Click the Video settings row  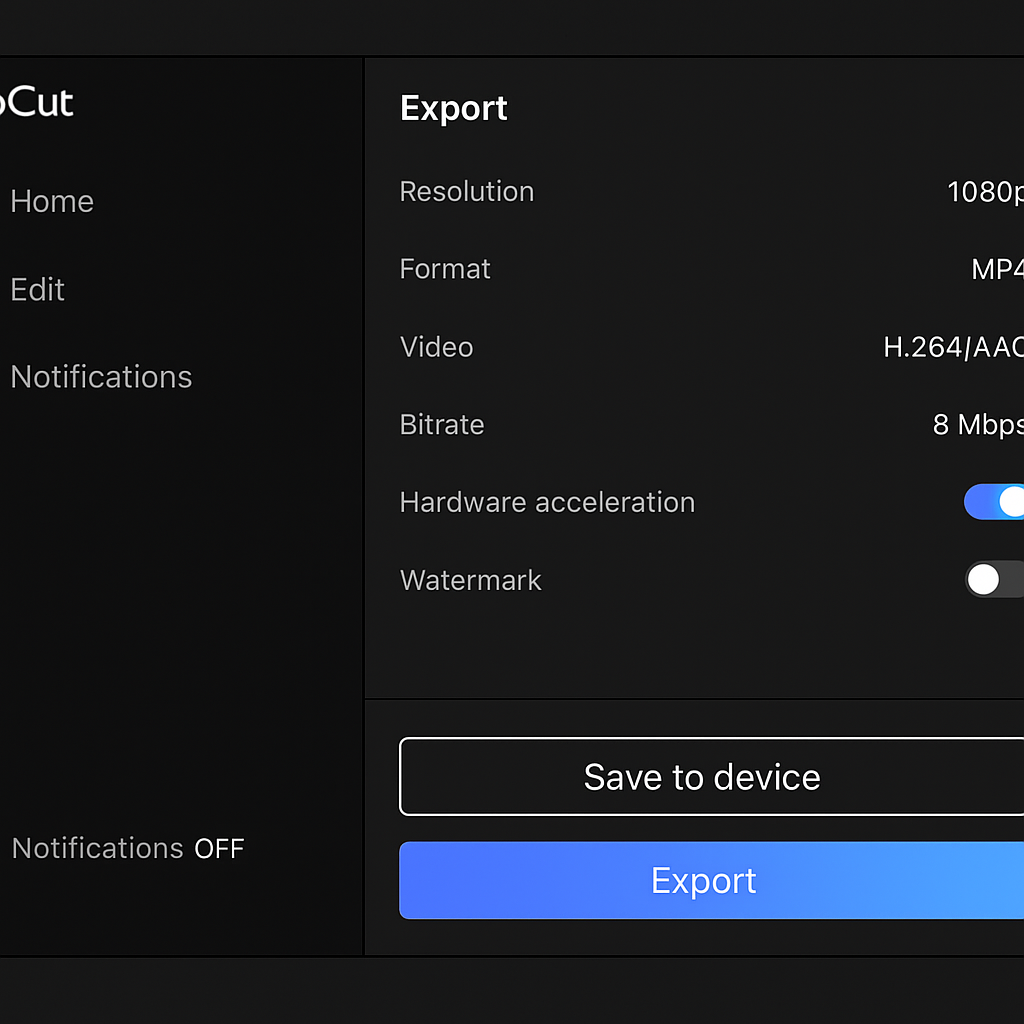click(x=436, y=347)
